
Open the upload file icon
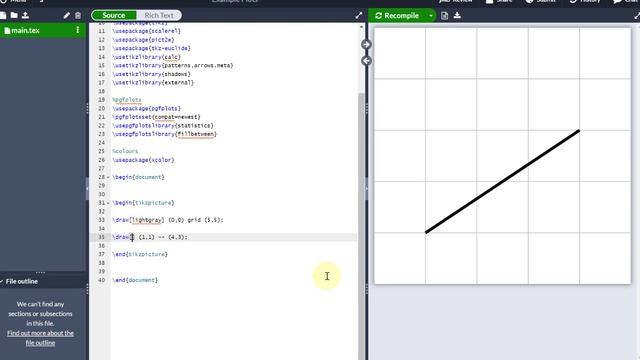coord(25,16)
